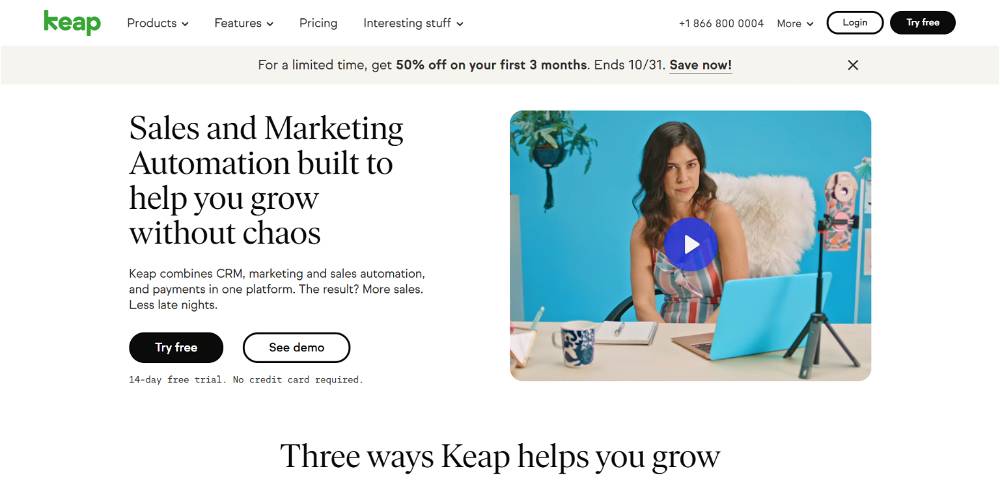This screenshot has width=1000, height=488.
Task: Open the Pricing page
Action: click(x=318, y=23)
